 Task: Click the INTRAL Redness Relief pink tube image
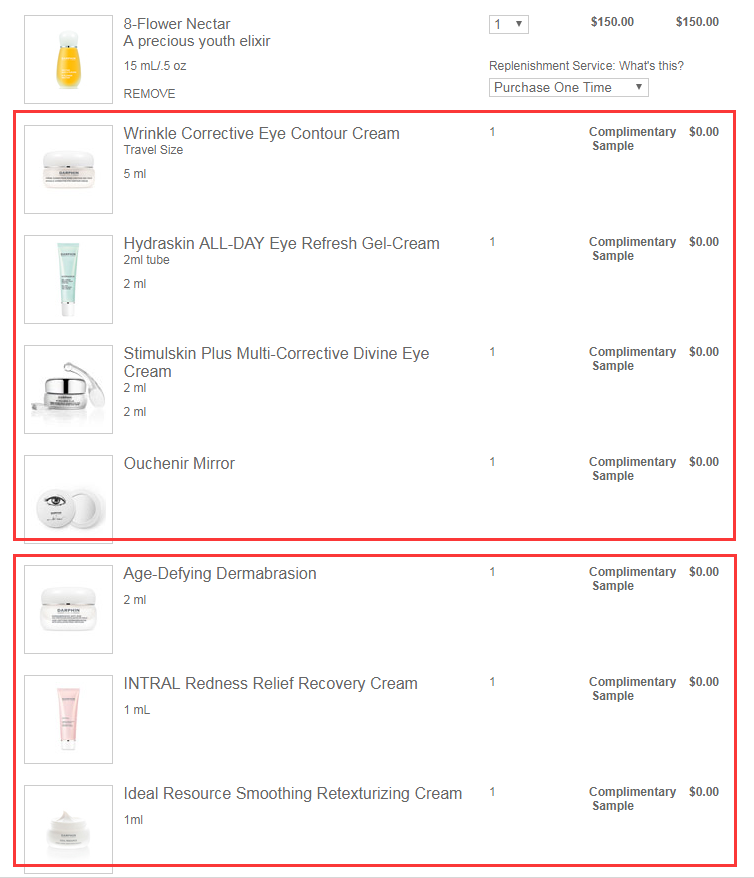68,720
